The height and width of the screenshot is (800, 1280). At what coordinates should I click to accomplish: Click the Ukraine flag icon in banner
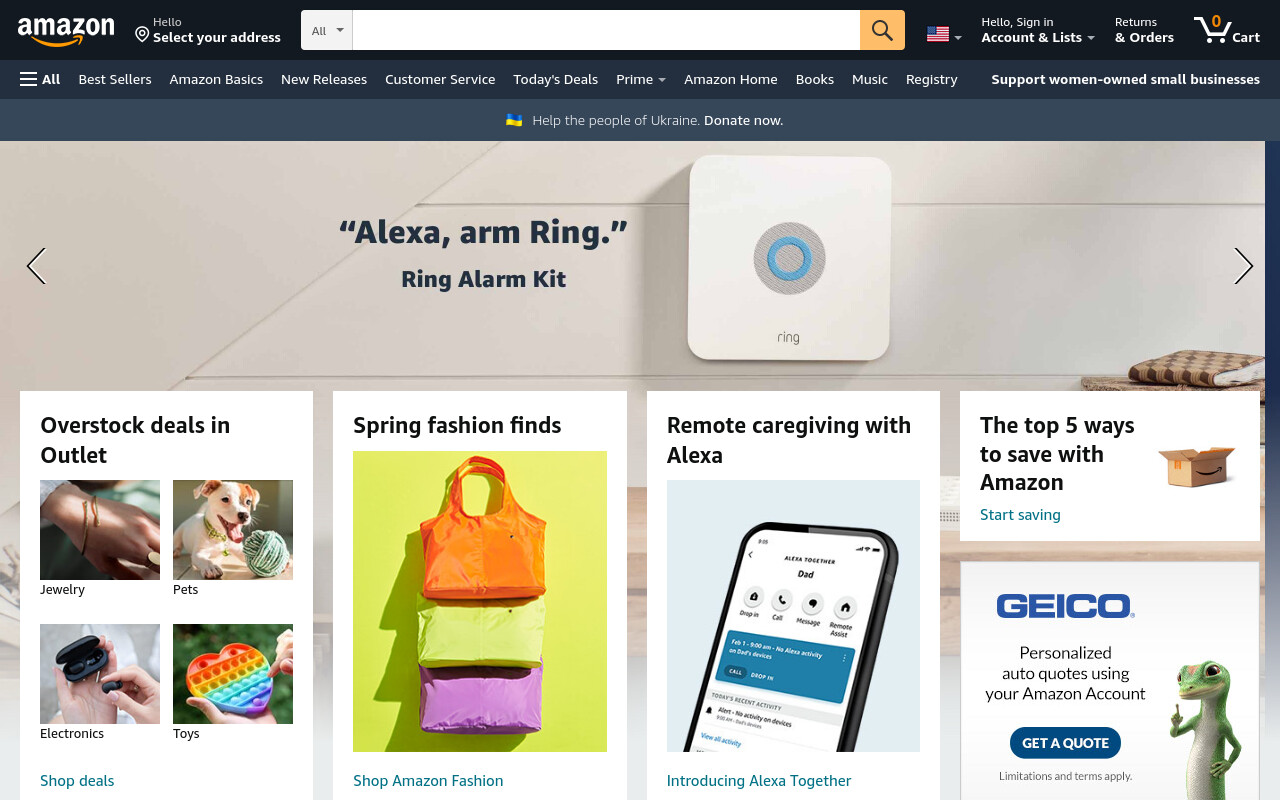(x=514, y=120)
